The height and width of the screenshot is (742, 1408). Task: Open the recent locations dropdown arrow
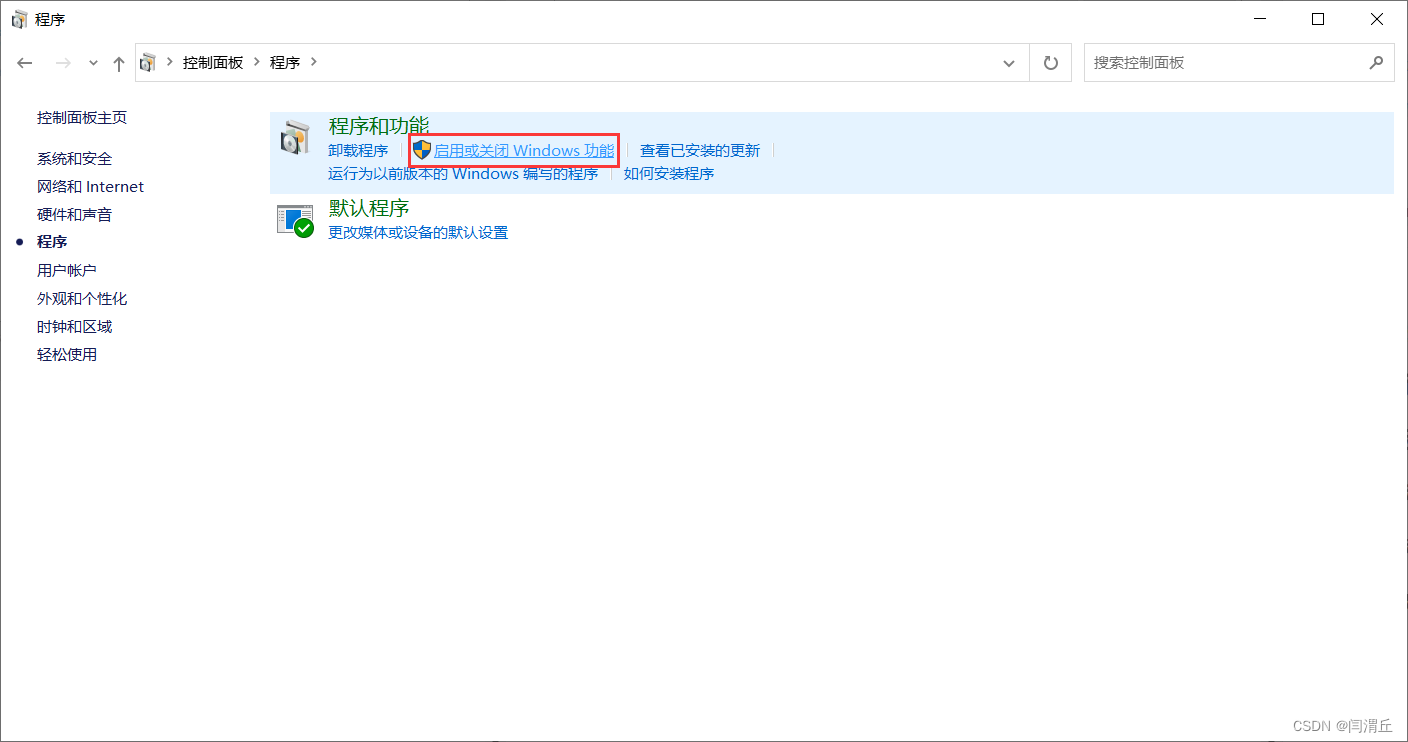93,62
